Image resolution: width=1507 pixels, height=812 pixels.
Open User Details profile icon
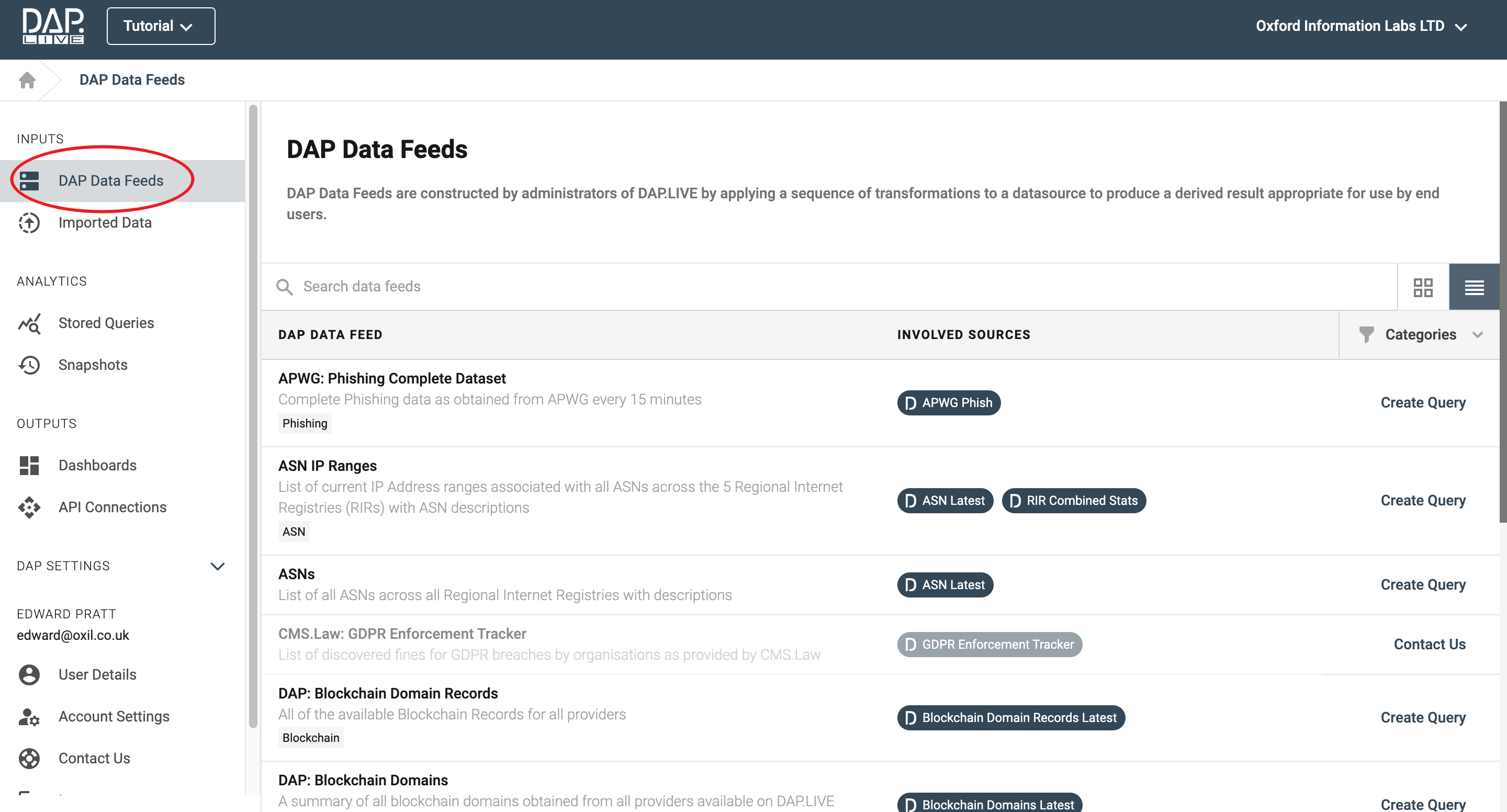pos(29,674)
